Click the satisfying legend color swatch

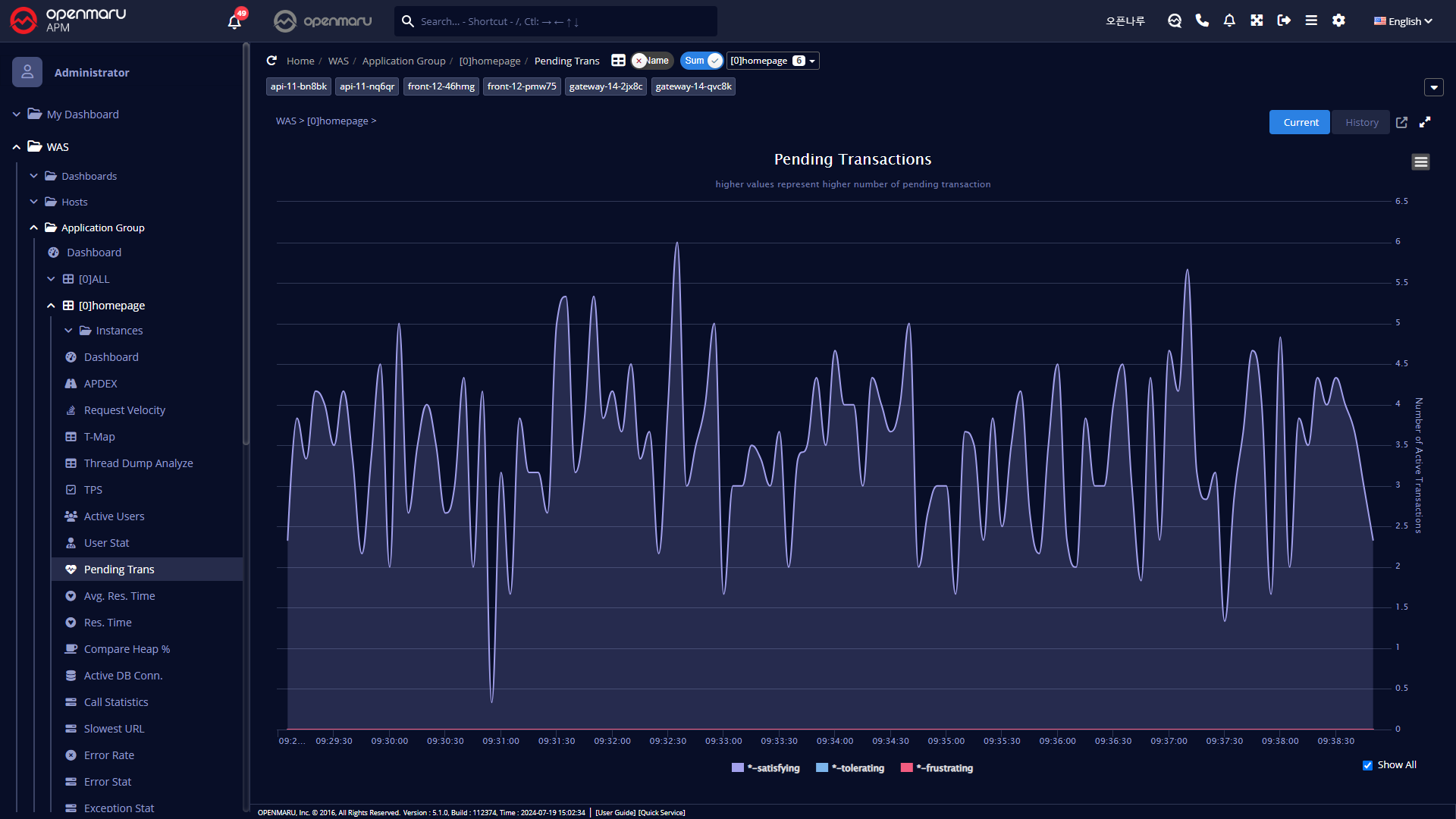[737, 768]
